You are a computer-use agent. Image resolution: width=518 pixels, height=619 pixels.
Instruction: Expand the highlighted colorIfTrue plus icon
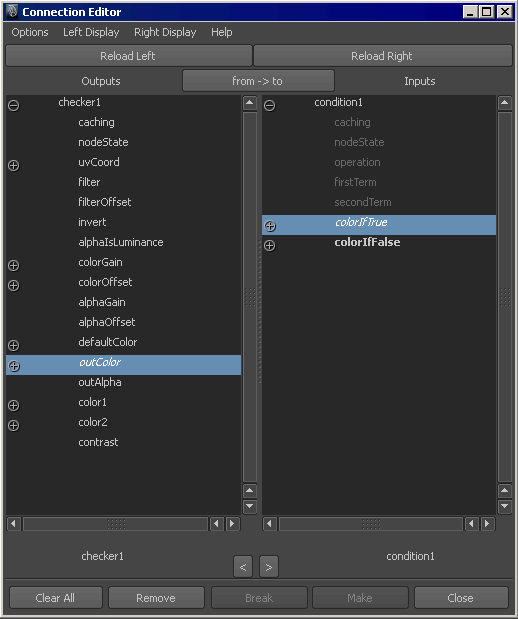click(270, 226)
